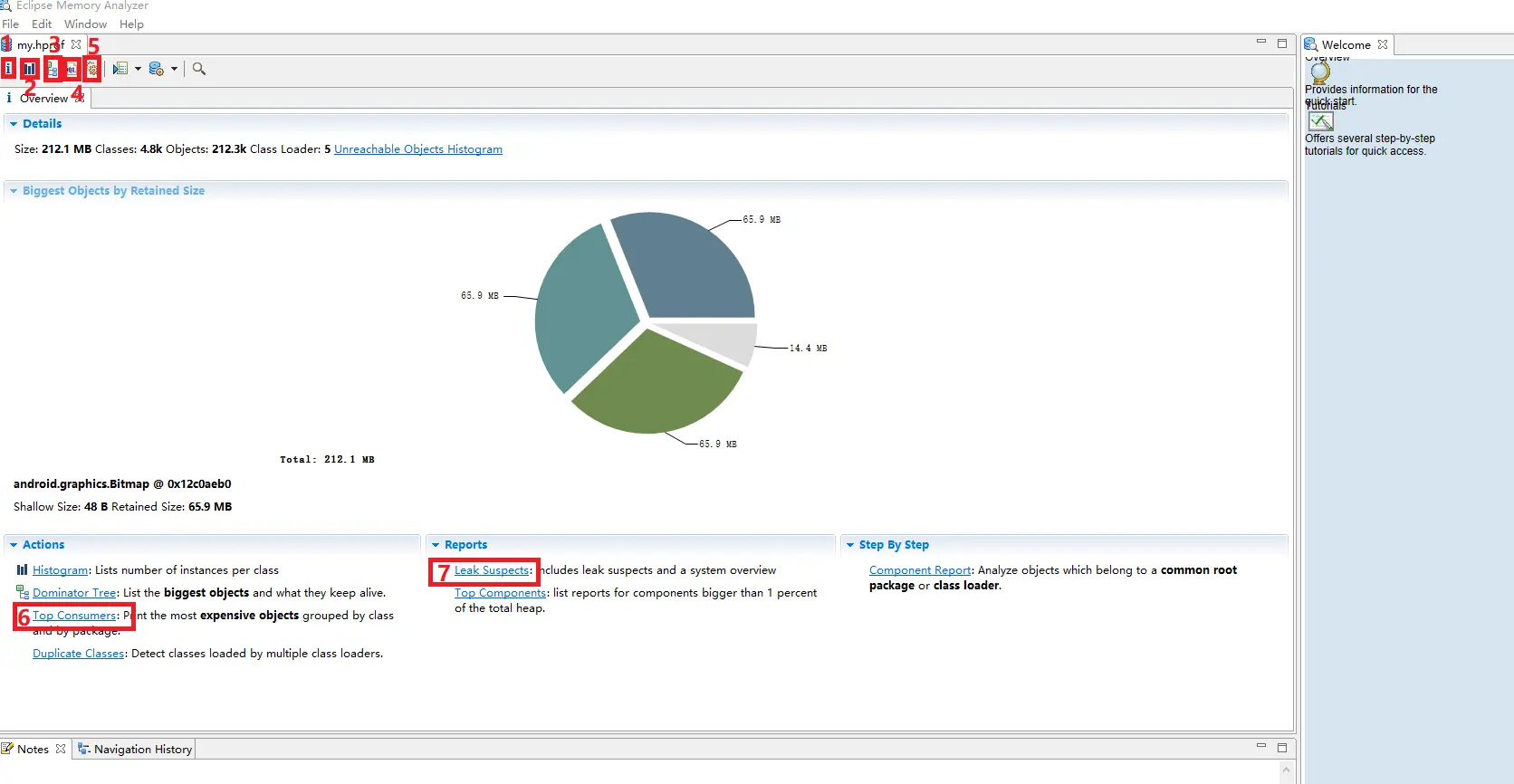Open dropdown beside the Query Browser icon

pyautogui.click(x=174, y=69)
